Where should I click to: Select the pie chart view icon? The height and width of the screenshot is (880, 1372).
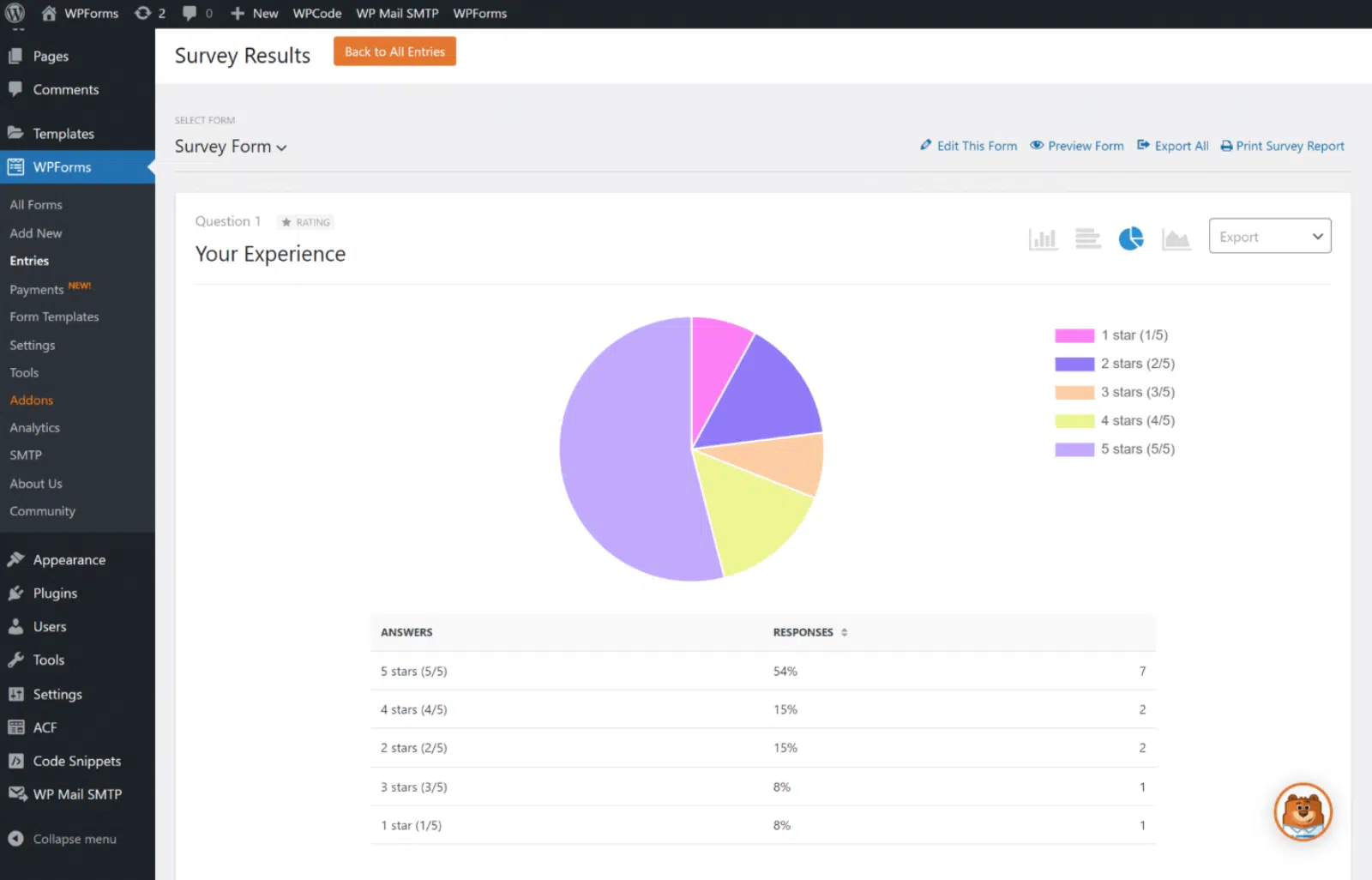(1131, 238)
